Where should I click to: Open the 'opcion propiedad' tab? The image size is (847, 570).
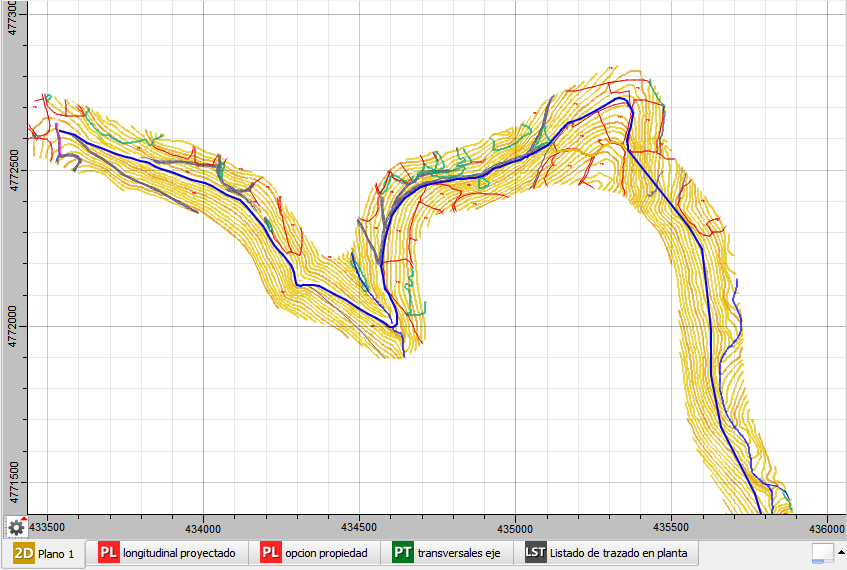325,553
